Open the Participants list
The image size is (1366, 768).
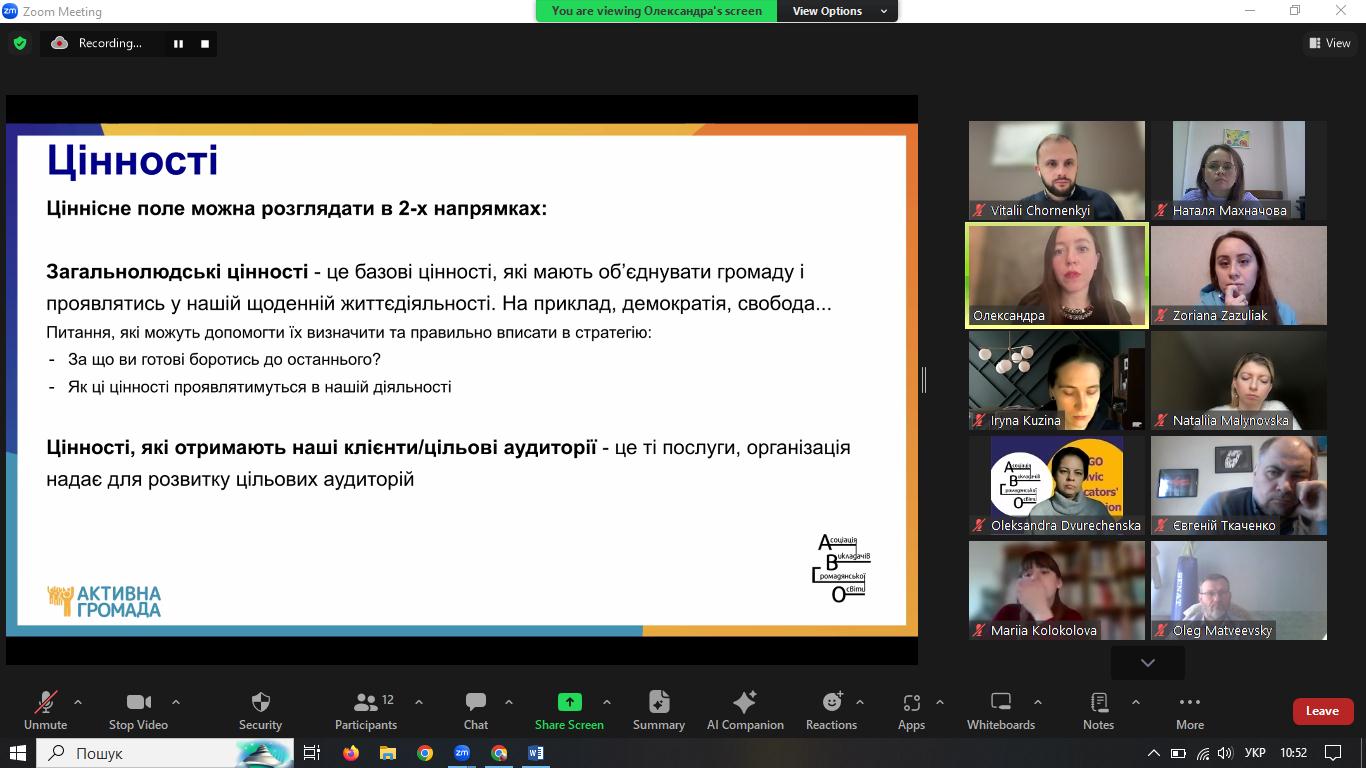pos(366,711)
